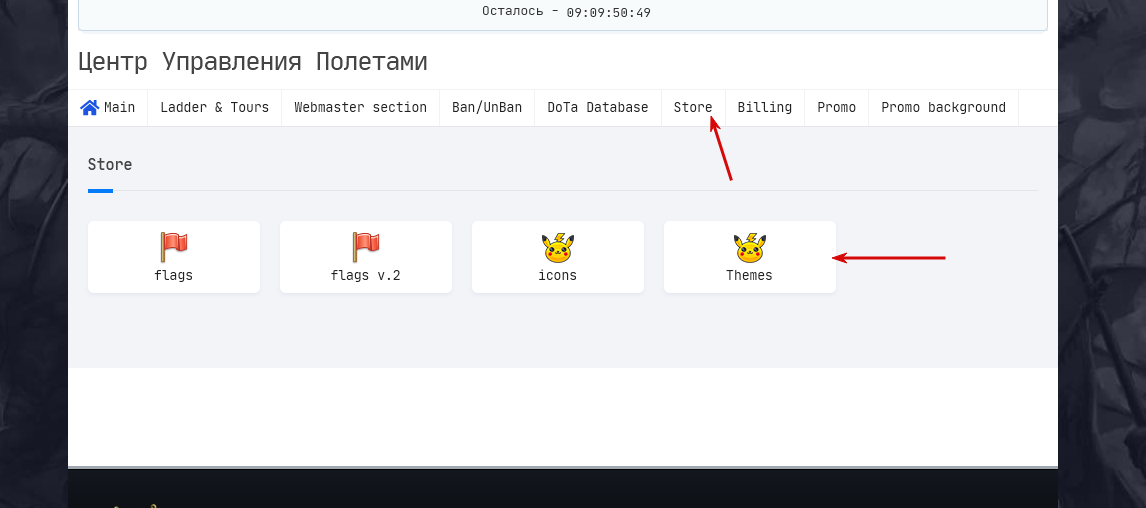Image resolution: width=1146 pixels, height=508 pixels.
Task: Open the Main tab
Action: pos(108,107)
